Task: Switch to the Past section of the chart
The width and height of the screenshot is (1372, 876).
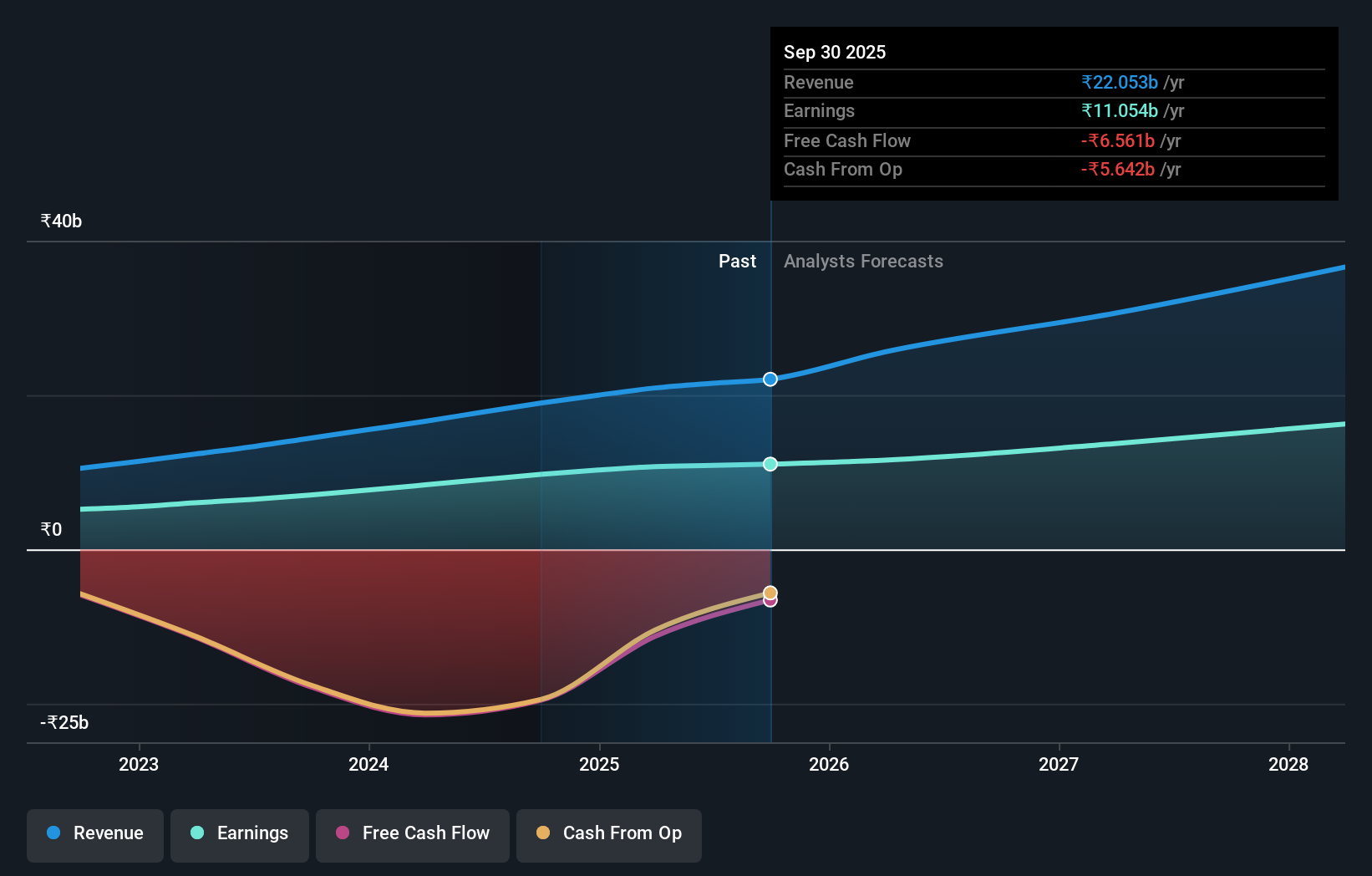Action: coord(737,261)
